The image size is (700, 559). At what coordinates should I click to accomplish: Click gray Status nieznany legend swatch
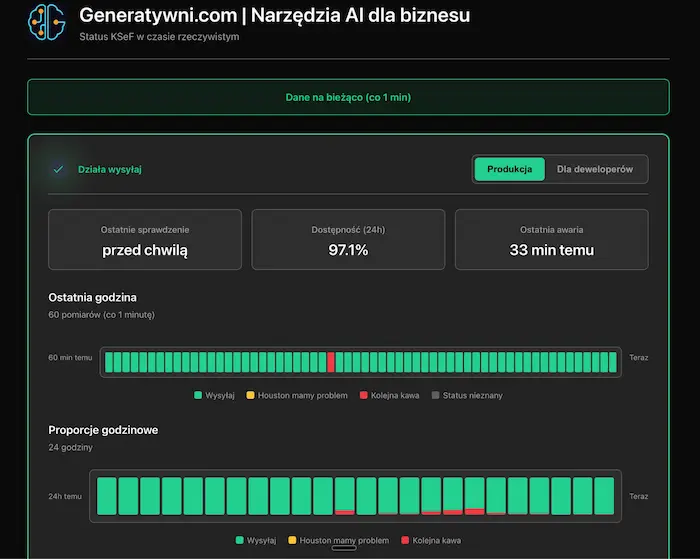pyautogui.click(x=436, y=395)
